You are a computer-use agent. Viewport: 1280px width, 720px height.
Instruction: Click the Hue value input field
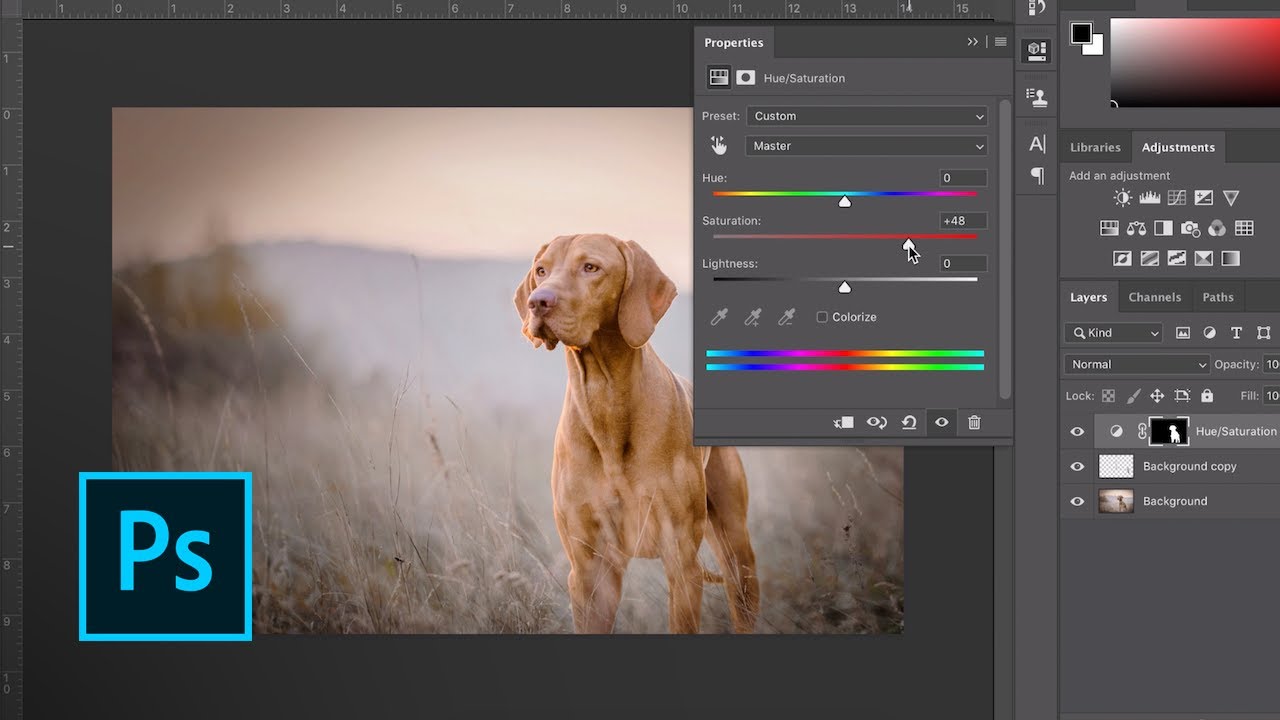pyautogui.click(x=963, y=178)
